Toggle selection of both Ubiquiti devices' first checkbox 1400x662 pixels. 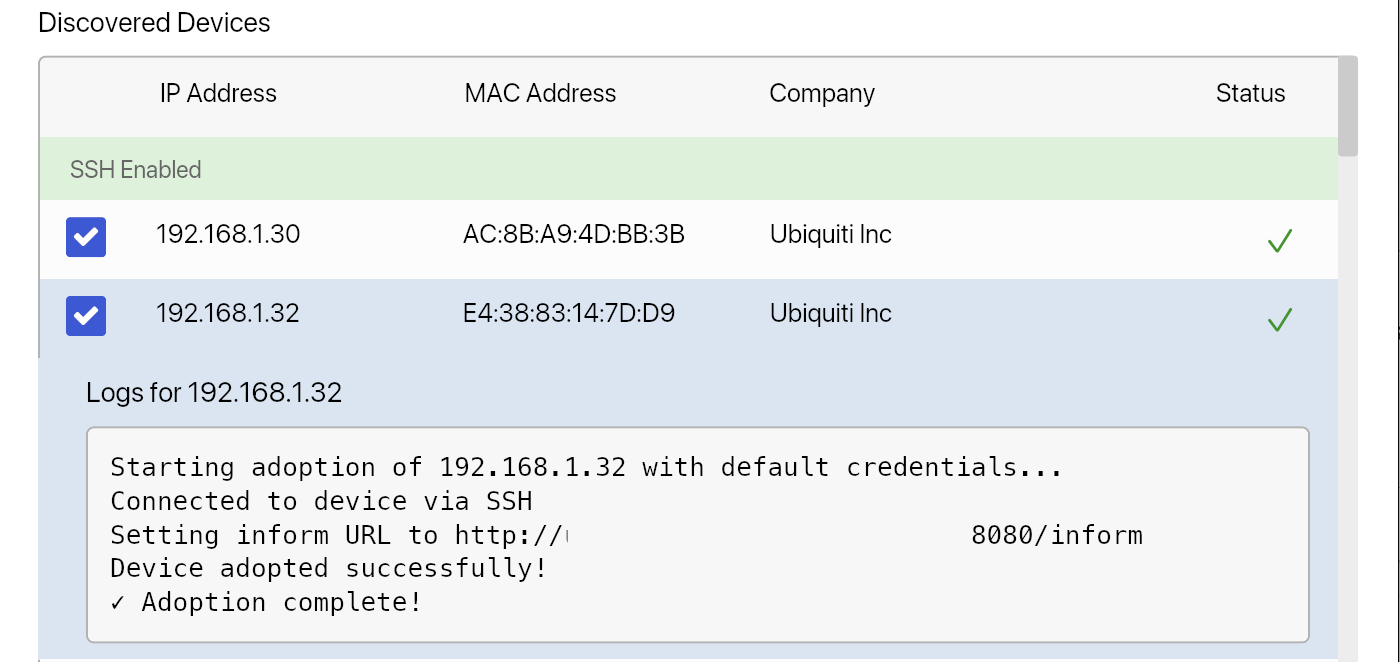(85, 237)
